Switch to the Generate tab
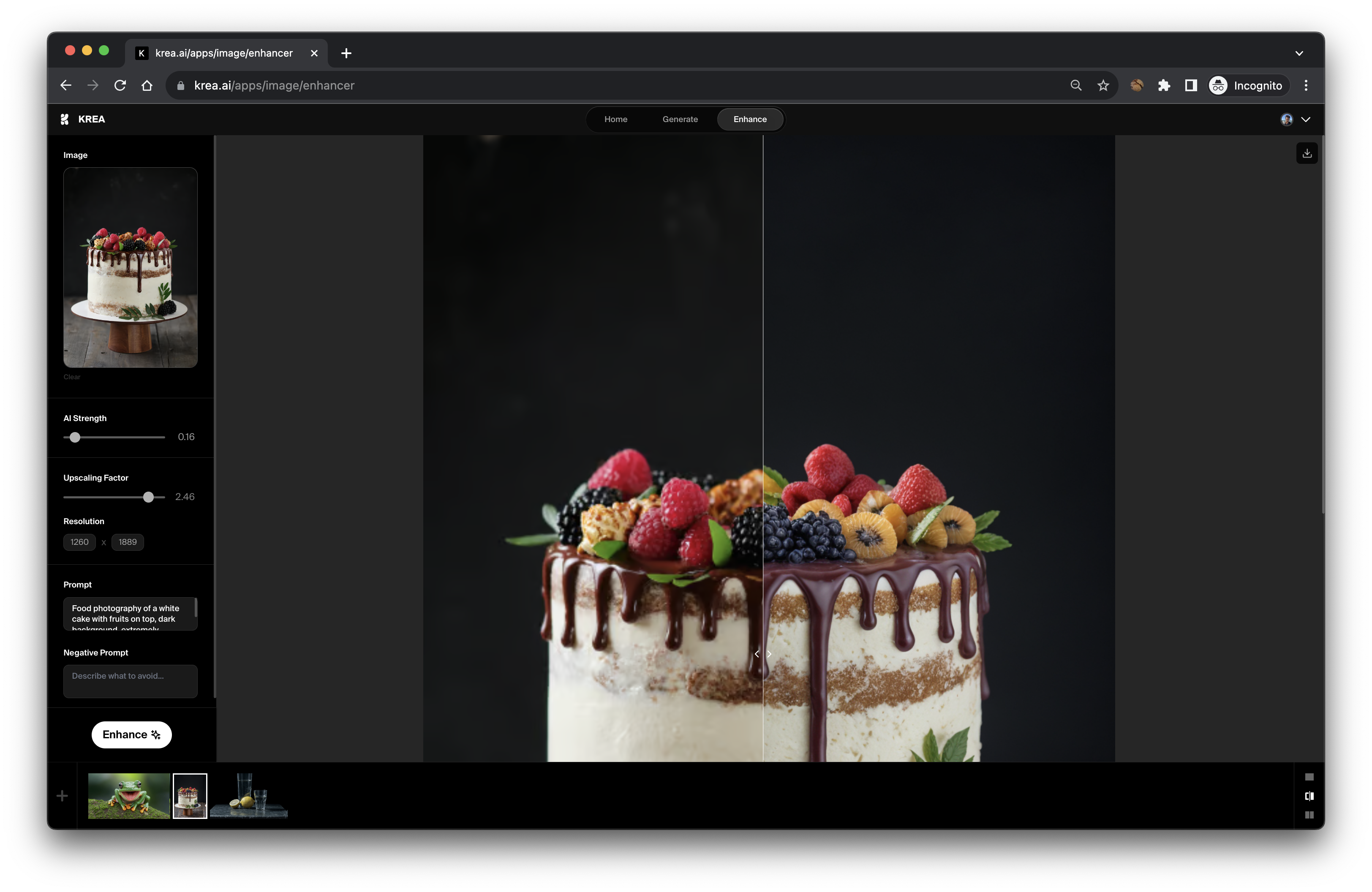 [680, 119]
